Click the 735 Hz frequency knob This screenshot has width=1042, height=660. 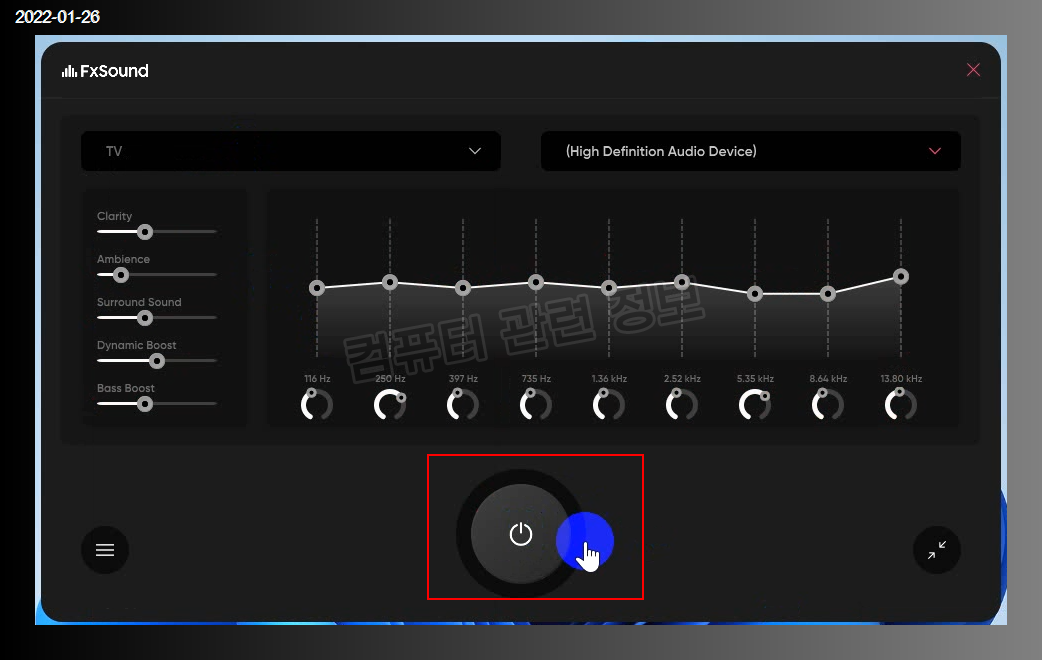click(536, 405)
